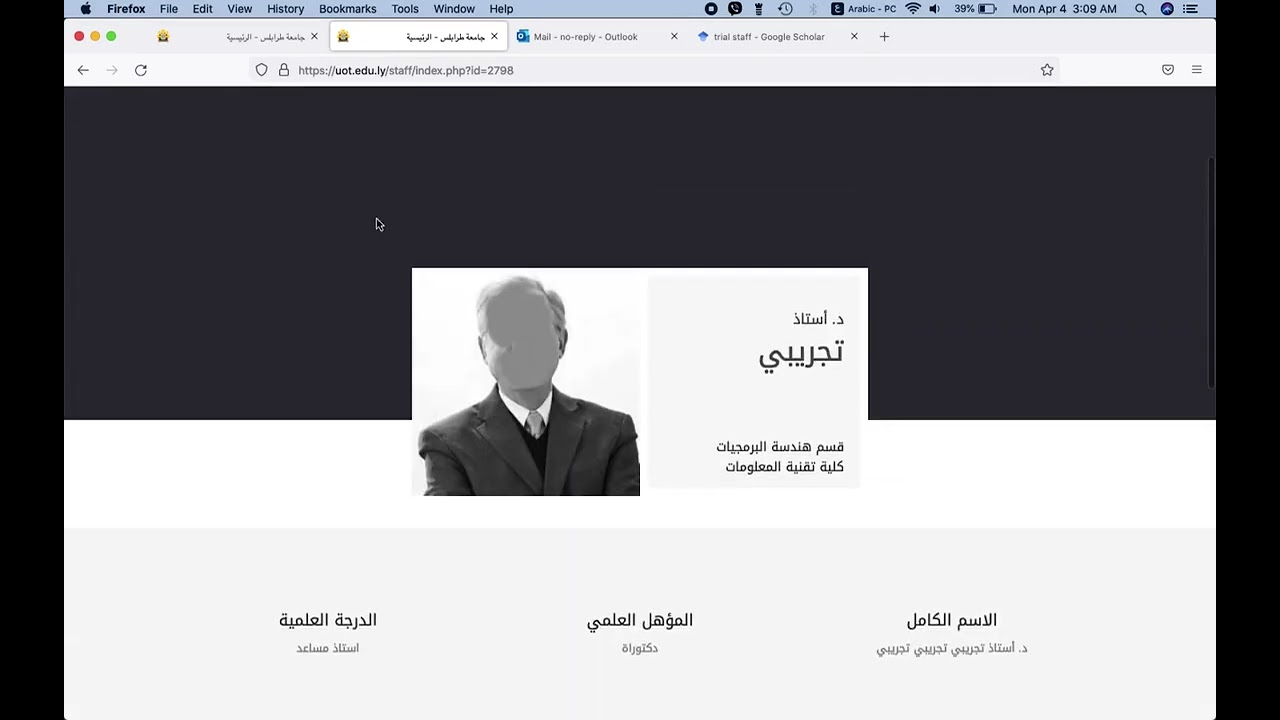Click the battery 39% indicator
1280x720 pixels.
[975, 9]
